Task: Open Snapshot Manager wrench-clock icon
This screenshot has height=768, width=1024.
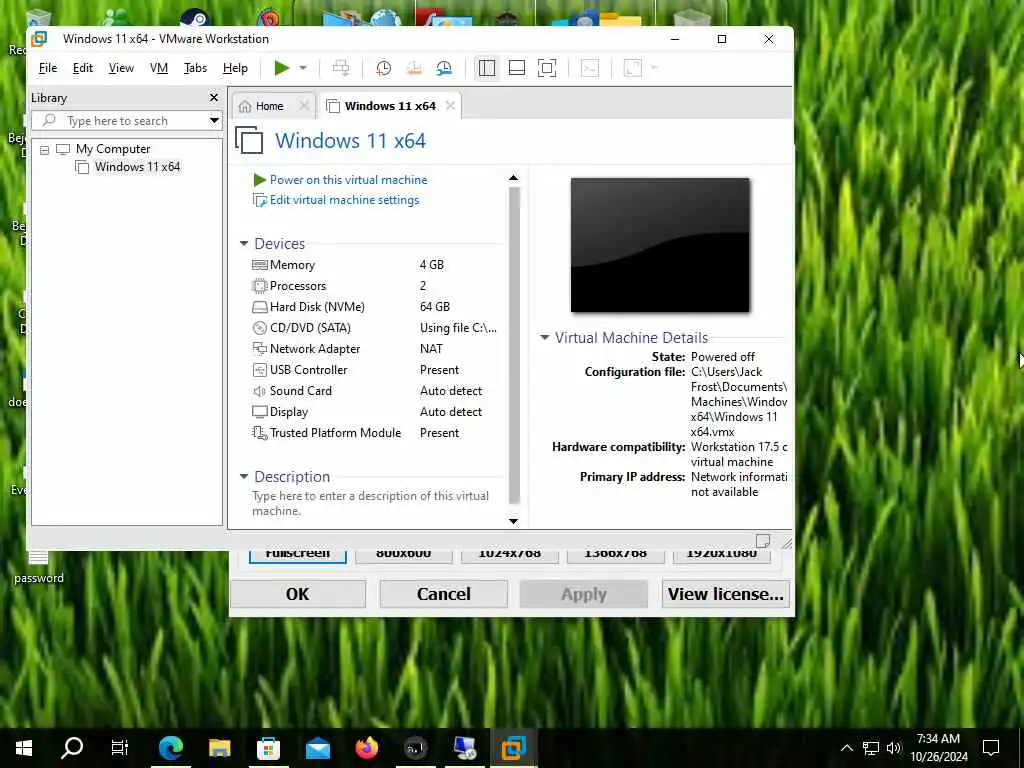Action: (x=444, y=68)
